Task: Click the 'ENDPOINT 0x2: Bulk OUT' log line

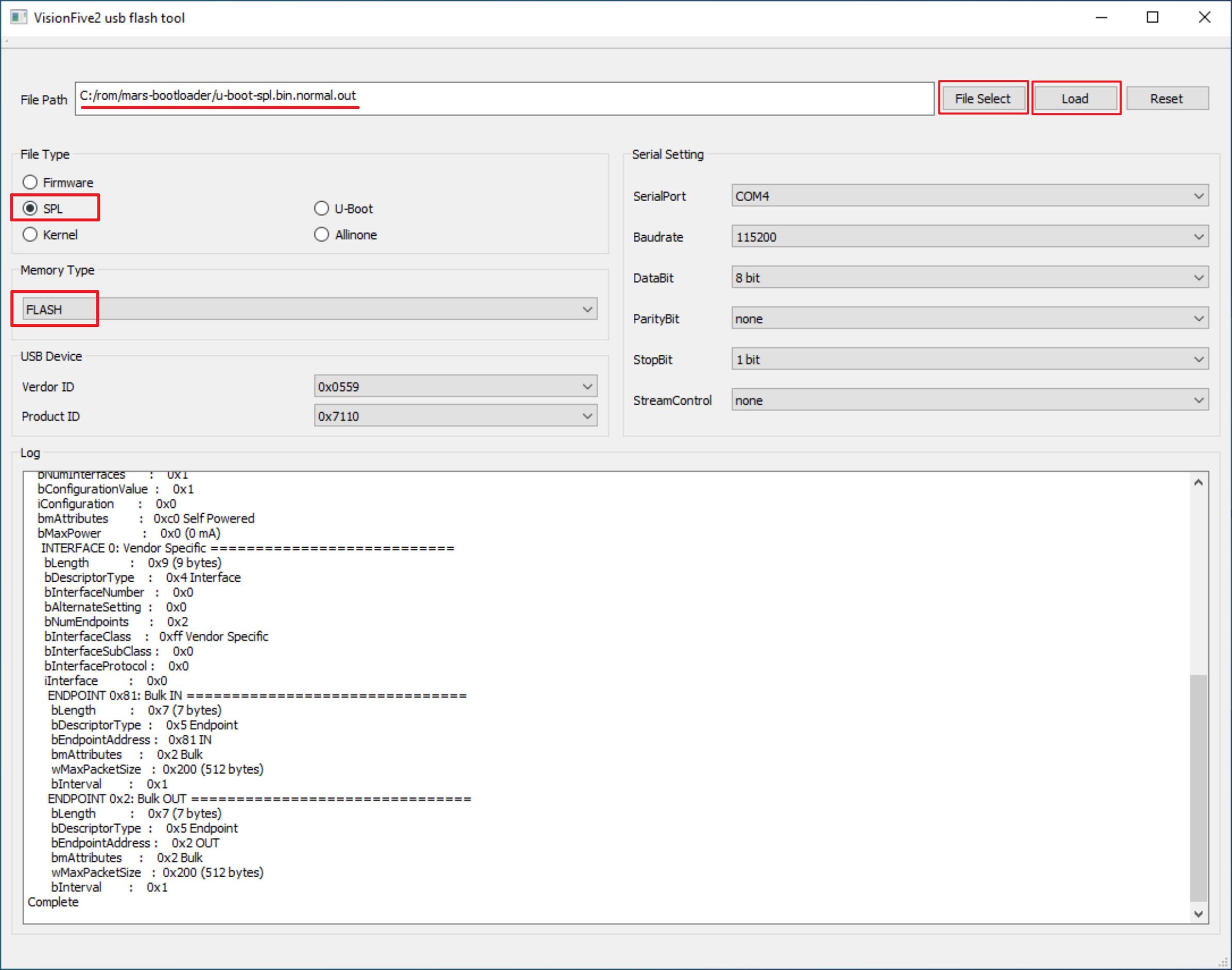Action: 259,798
